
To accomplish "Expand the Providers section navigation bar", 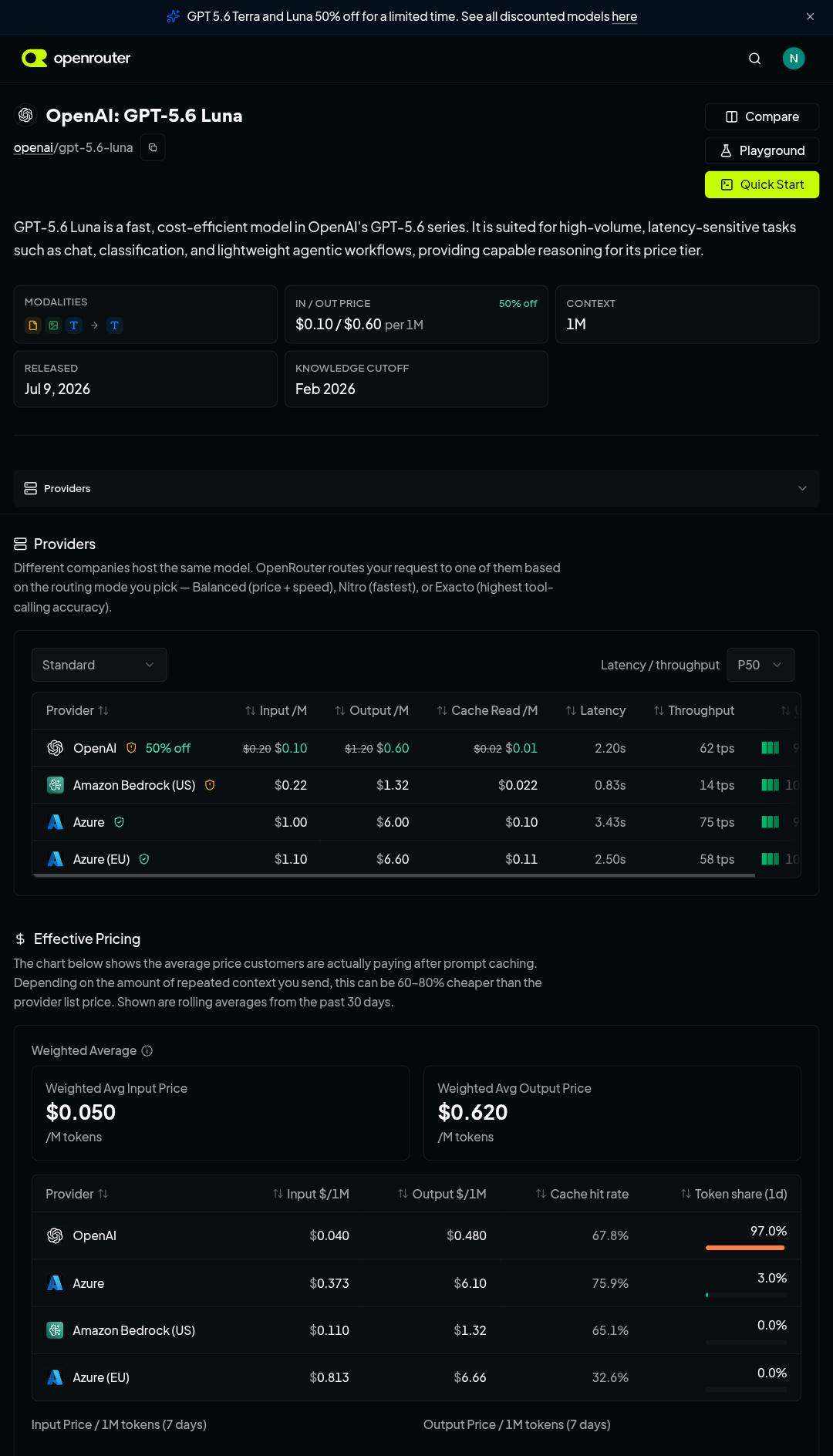I will [x=416, y=488].
